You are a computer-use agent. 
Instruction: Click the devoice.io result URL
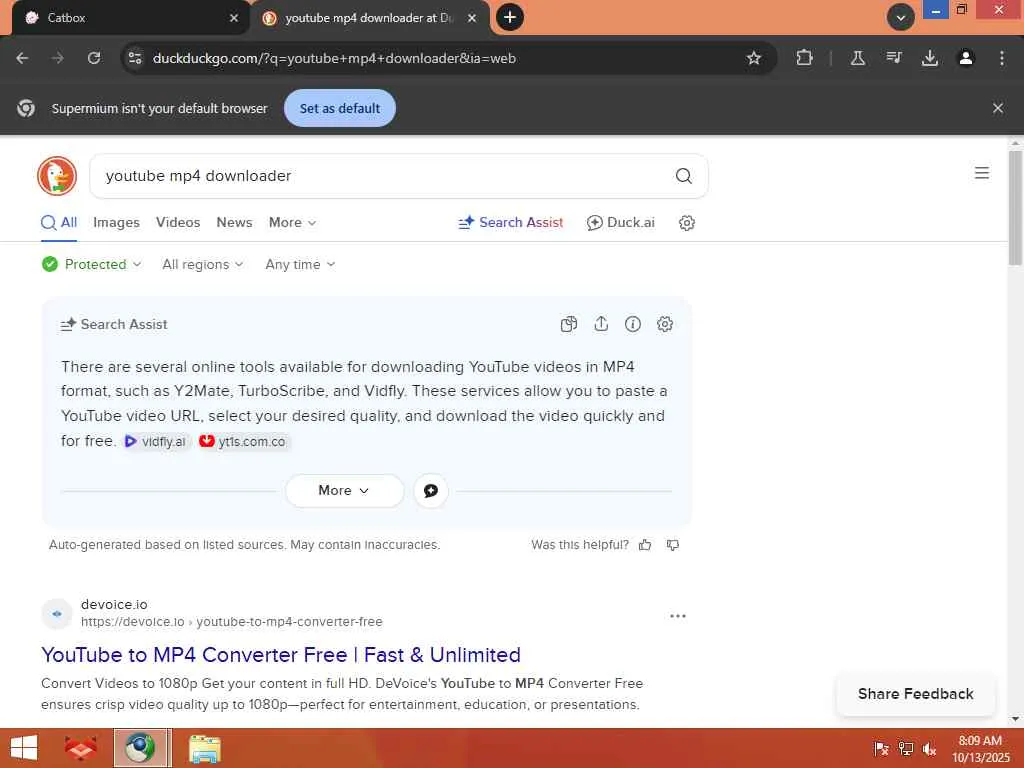(x=232, y=622)
